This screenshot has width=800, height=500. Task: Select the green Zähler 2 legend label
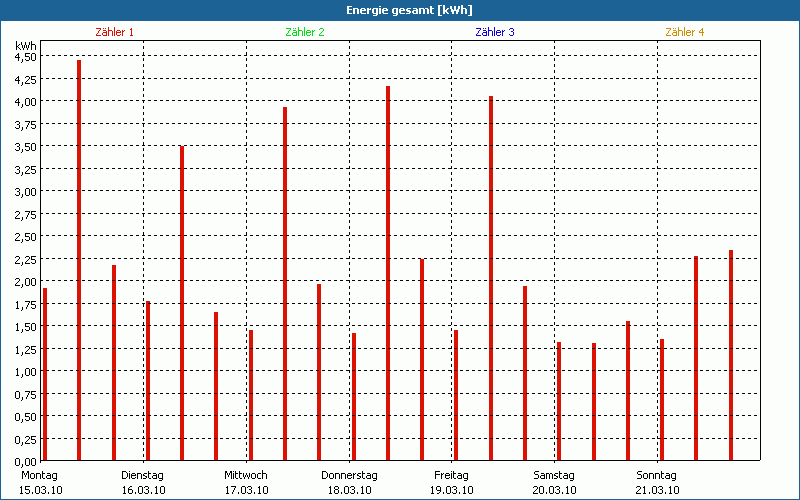305,32
